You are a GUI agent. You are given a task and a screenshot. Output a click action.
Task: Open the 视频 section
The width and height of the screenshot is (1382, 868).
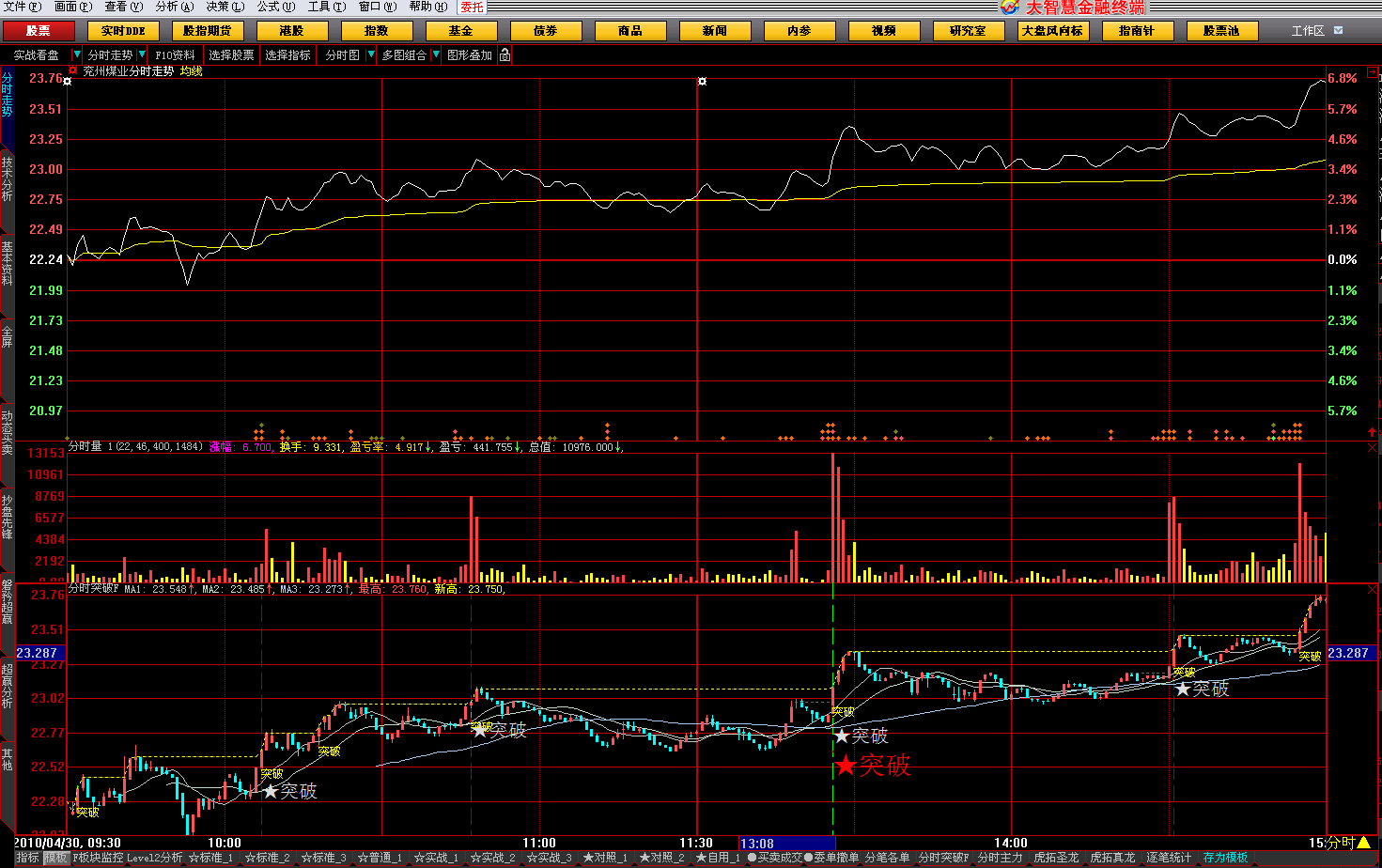click(x=884, y=31)
